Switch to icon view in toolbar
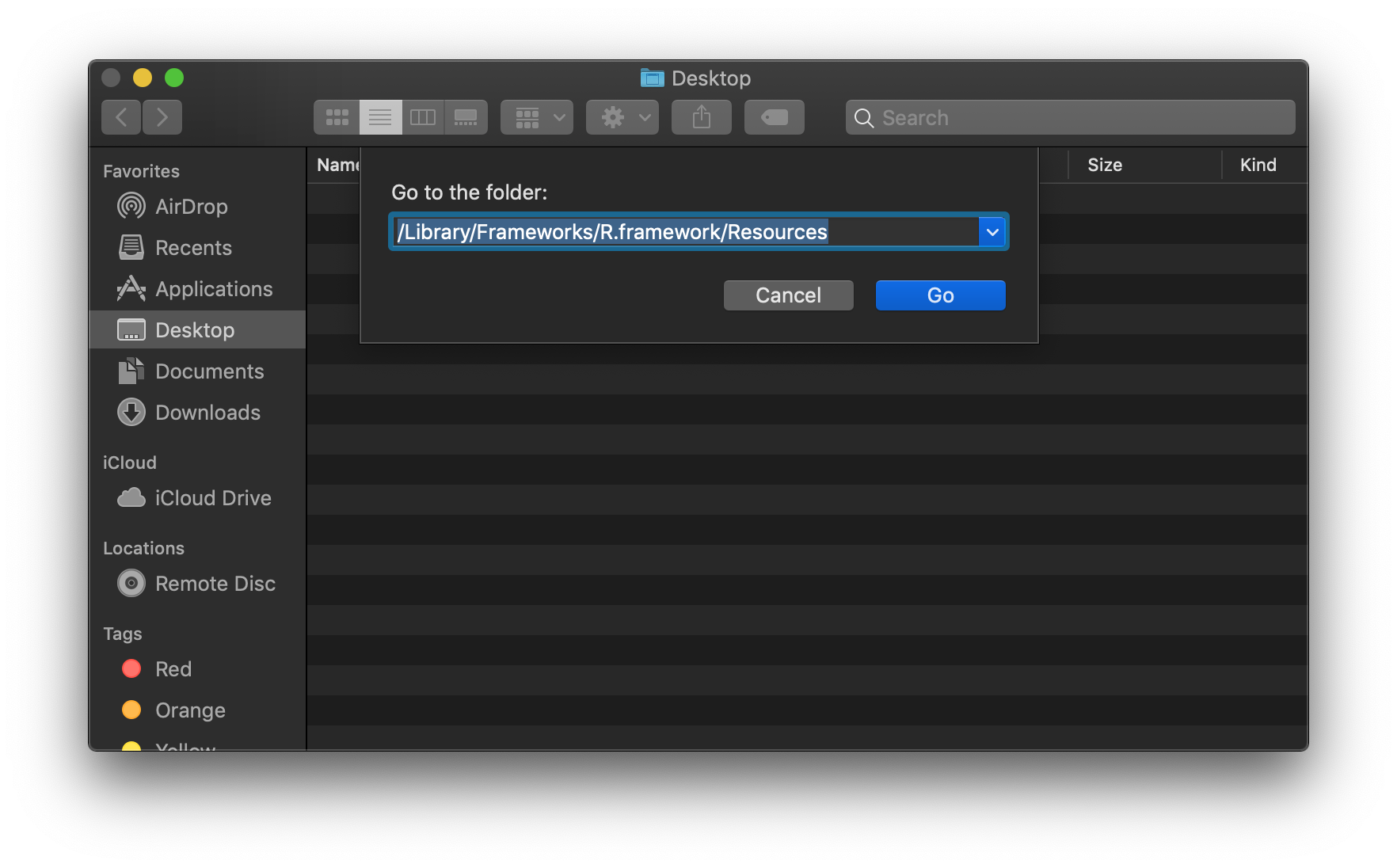This screenshot has height=868, width=1397. [x=337, y=117]
